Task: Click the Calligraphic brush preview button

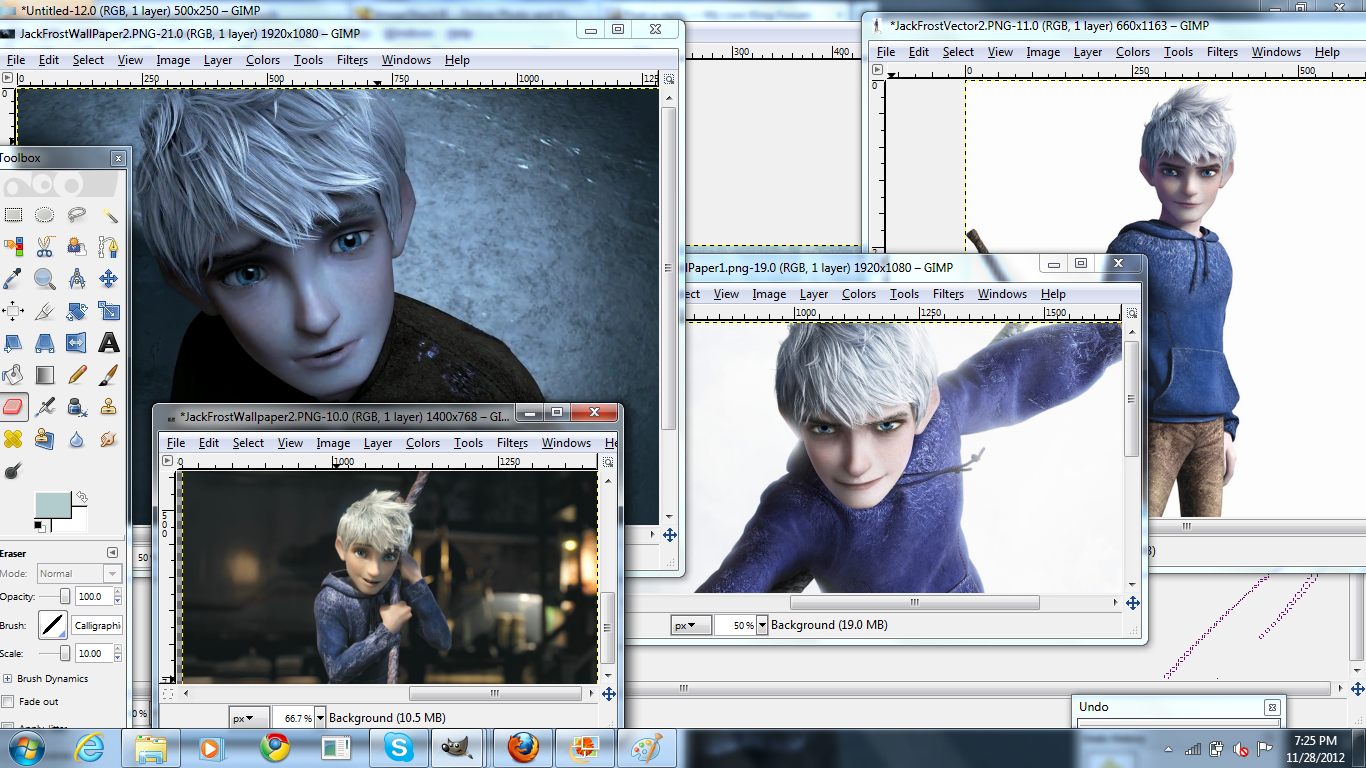Action: click(x=52, y=625)
